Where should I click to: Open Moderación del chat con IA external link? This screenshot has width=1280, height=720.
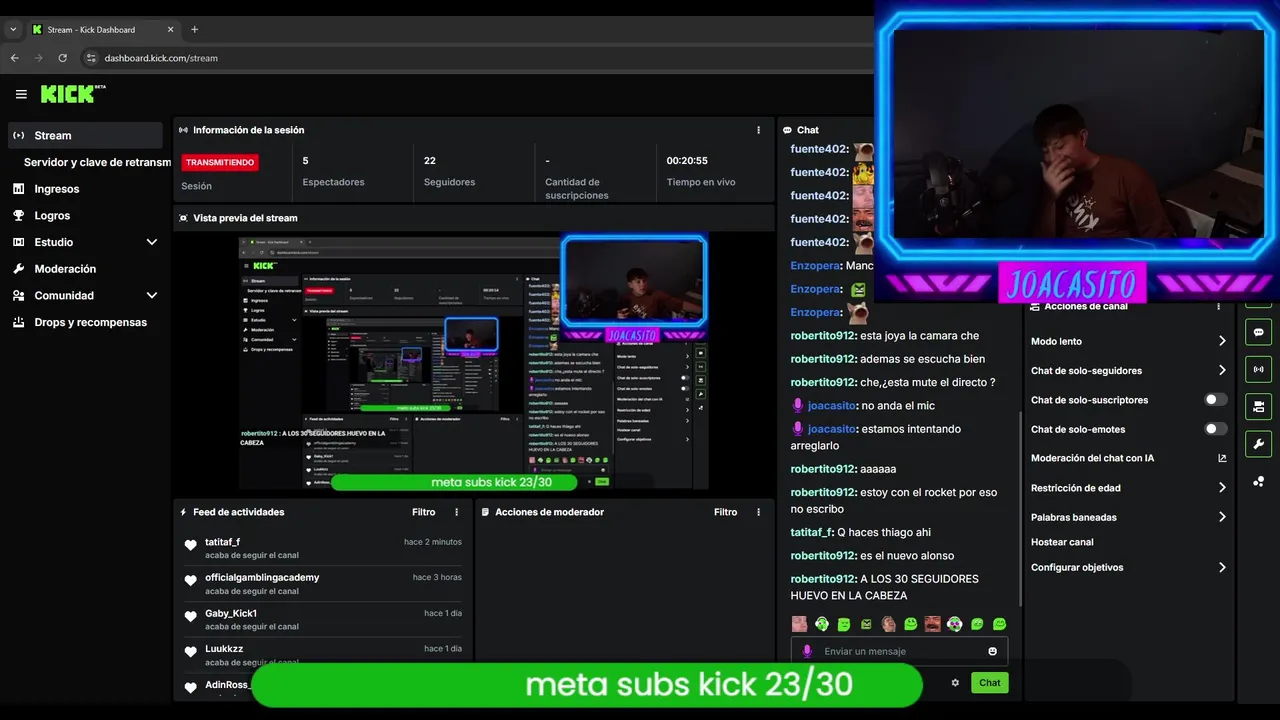(x=1222, y=458)
